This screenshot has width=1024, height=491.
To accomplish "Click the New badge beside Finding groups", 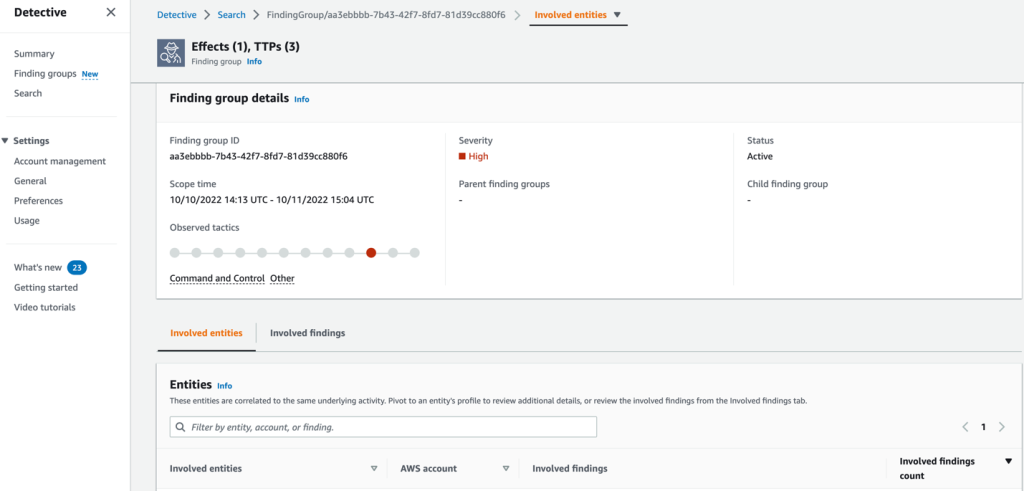I will pos(90,74).
